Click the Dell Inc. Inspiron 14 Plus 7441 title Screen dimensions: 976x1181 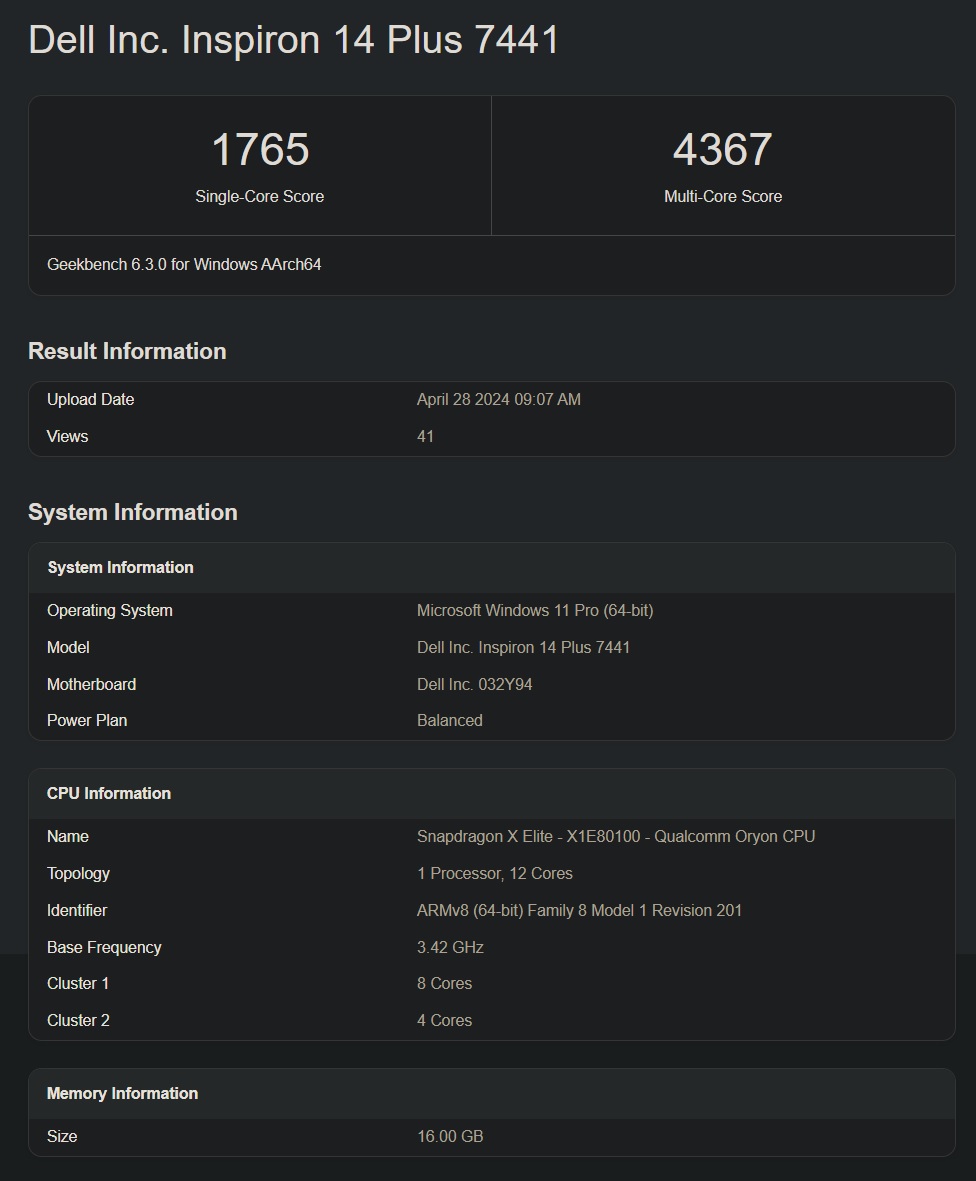coord(292,40)
